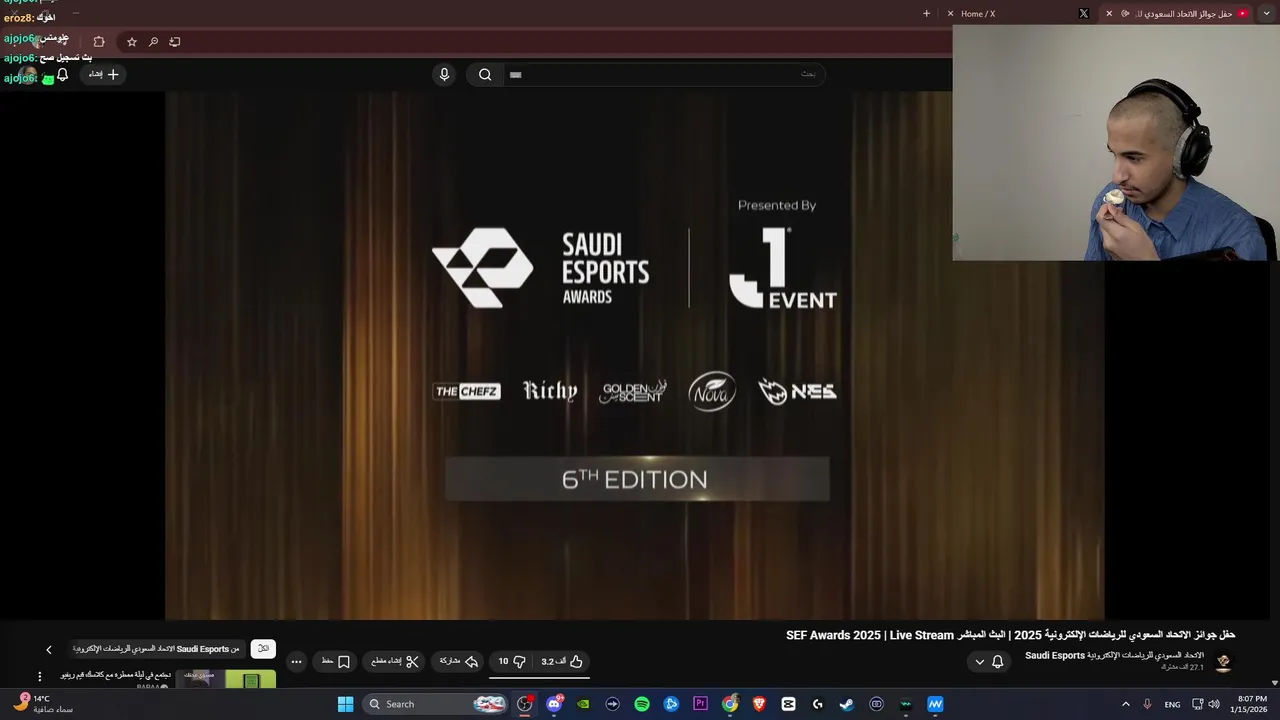The height and width of the screenshot is (720, 1280).
Task: Open the volume speaker tray icon
Action: pos(1214,704)
